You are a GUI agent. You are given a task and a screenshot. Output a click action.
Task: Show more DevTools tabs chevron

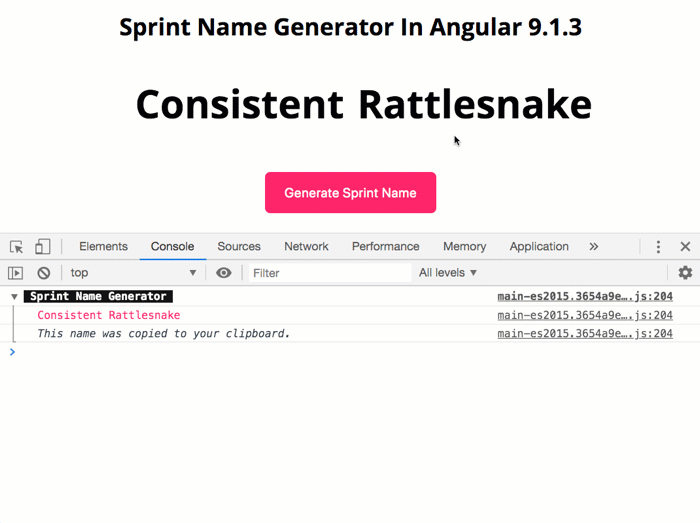coord(593,246)
